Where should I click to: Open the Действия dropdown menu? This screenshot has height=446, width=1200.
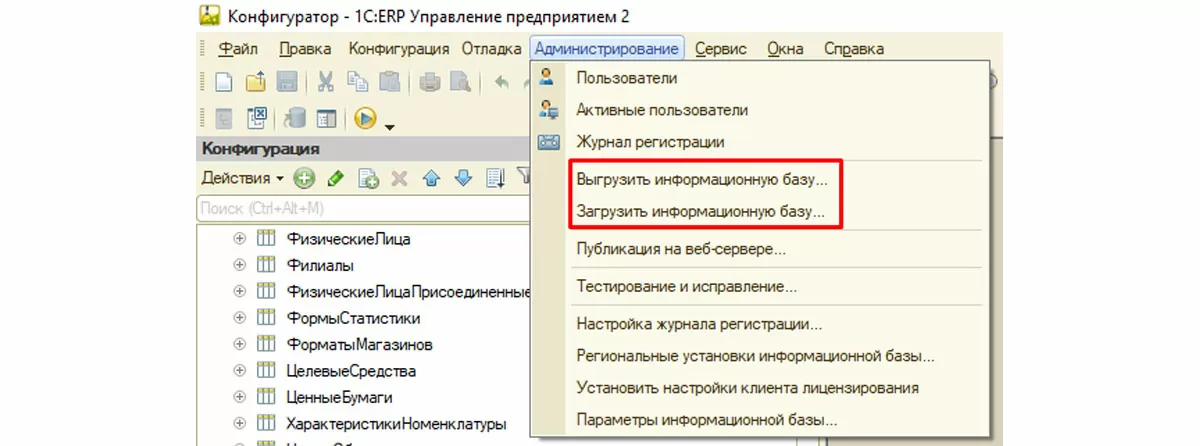[x=243, y=178]
